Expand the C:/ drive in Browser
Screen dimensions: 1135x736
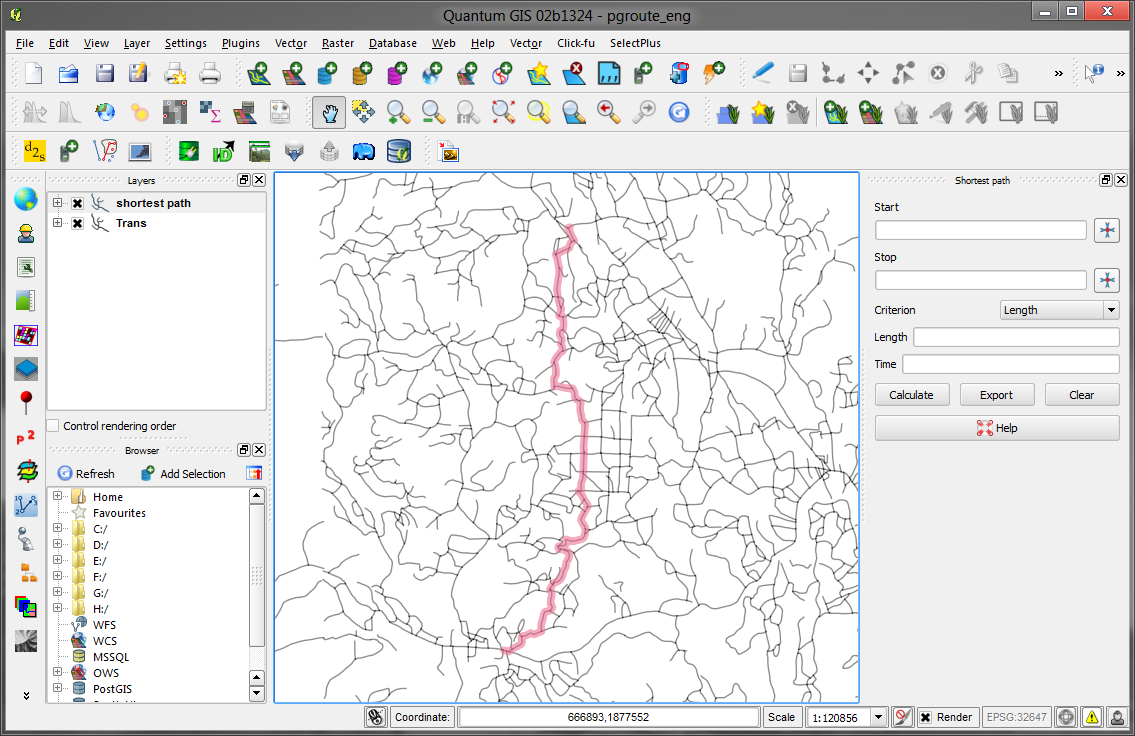[x=57, y=528]
